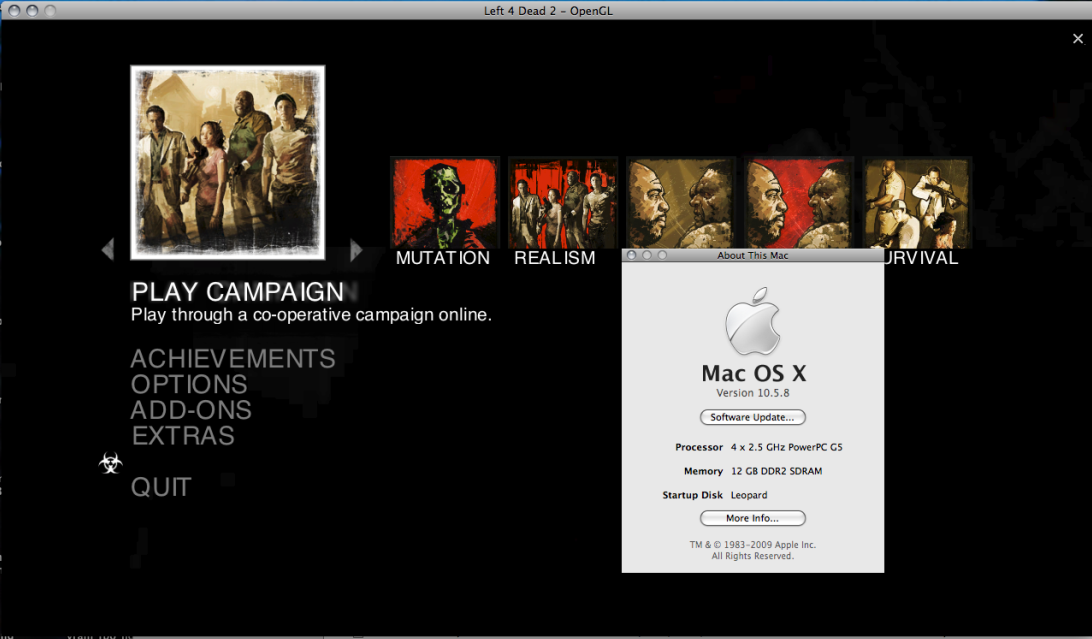Open the PLAY CAMPAIGN menu entry
Viewport: 1092px width, 639px height.
tap(237, 292)
